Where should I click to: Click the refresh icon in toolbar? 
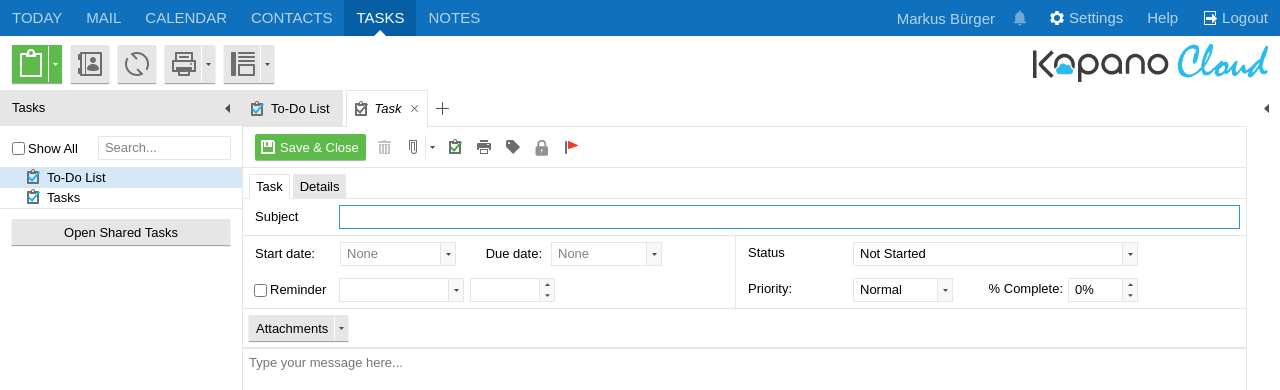tap(137, 64)
